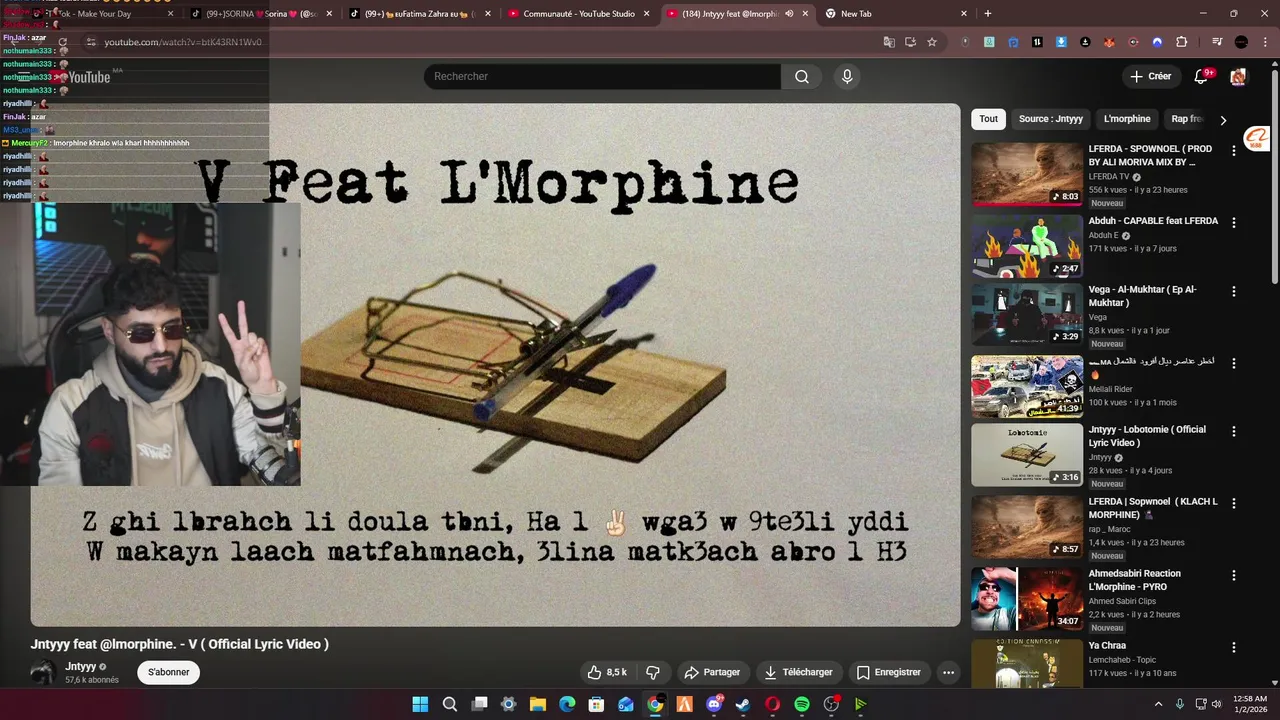
Task: Open the Windows Start menu
Action: tap(420, 704)
